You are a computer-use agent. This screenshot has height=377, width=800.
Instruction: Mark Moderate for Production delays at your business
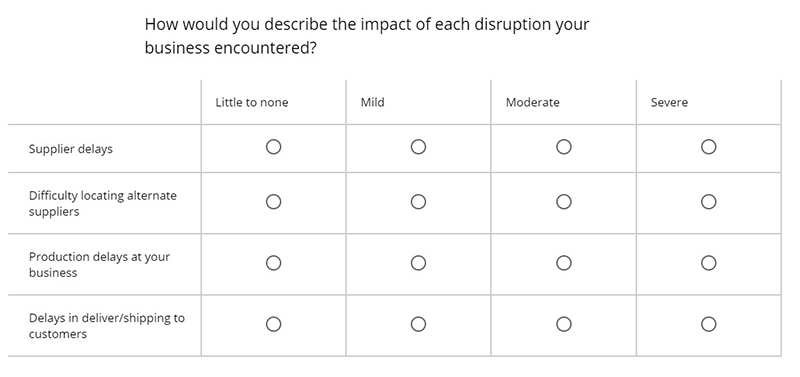[564, 263]
